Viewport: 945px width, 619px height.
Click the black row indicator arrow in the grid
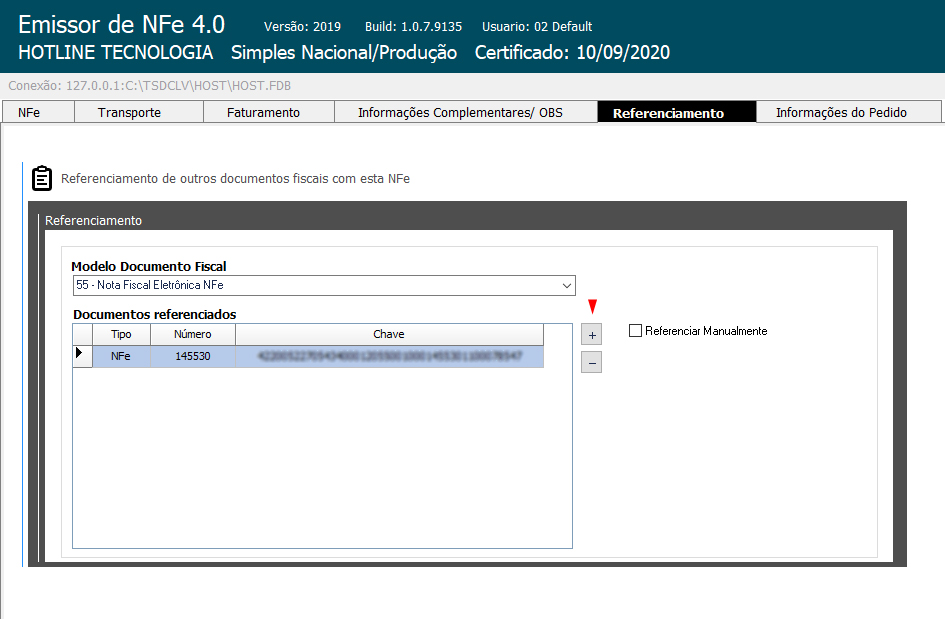(79, 353)
